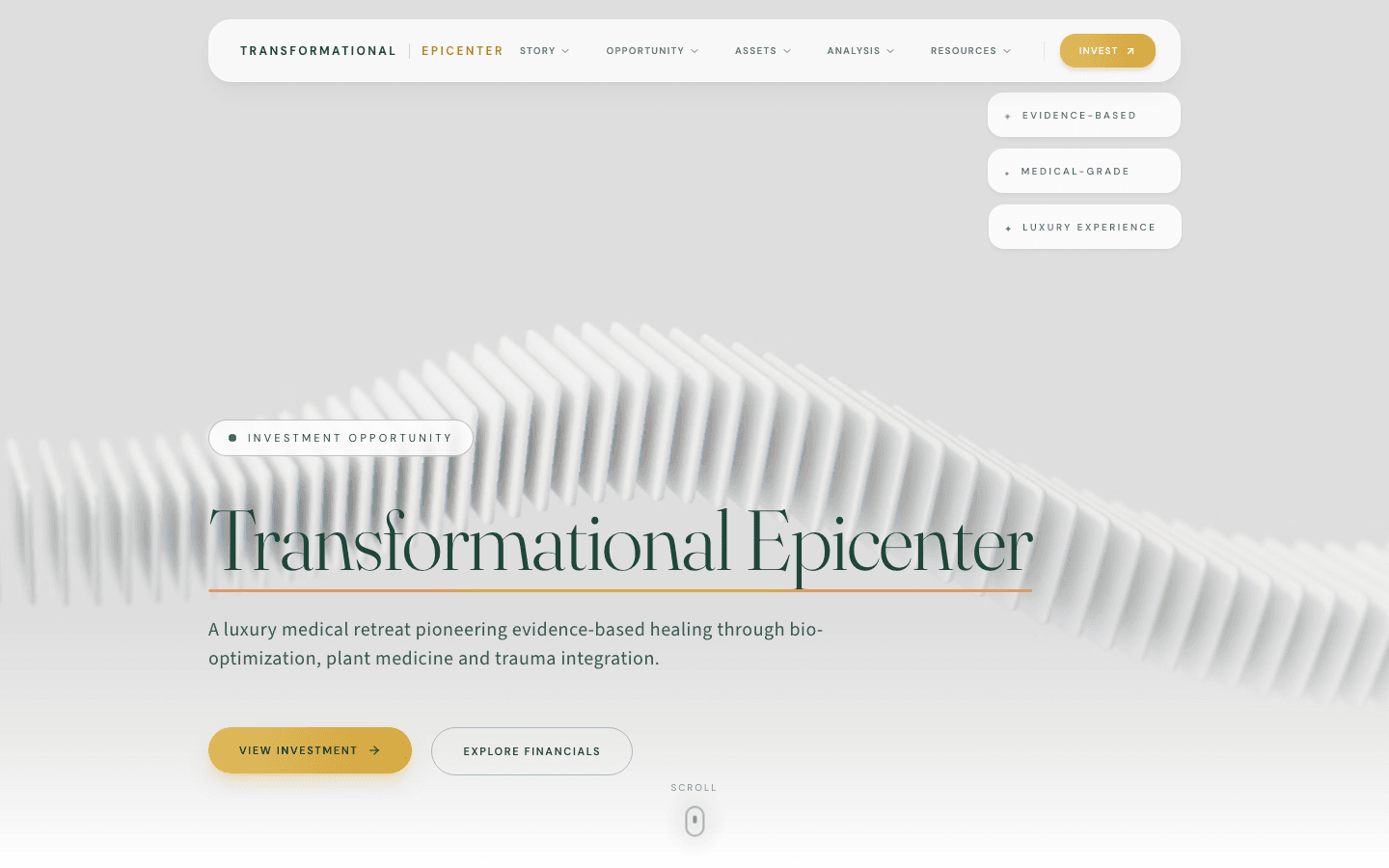Screen dimensions: 1389x868
Task: Click the scroll mouse indicator icon
Action: pyautogui.click(x=694, y=821)
